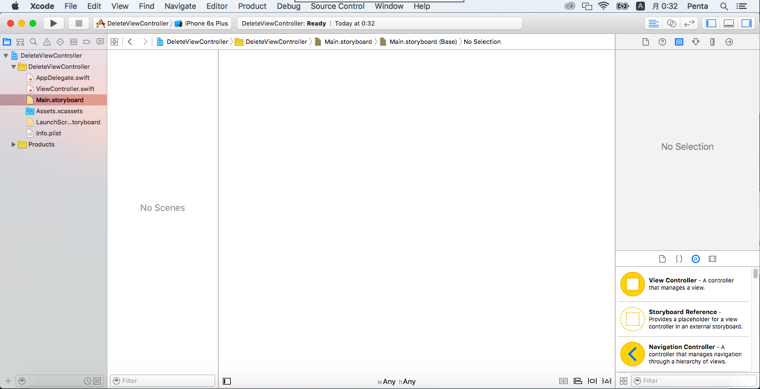760x389 pixels.
Task: Open the No Selection jump bar item
Action: tap(482, 42)
